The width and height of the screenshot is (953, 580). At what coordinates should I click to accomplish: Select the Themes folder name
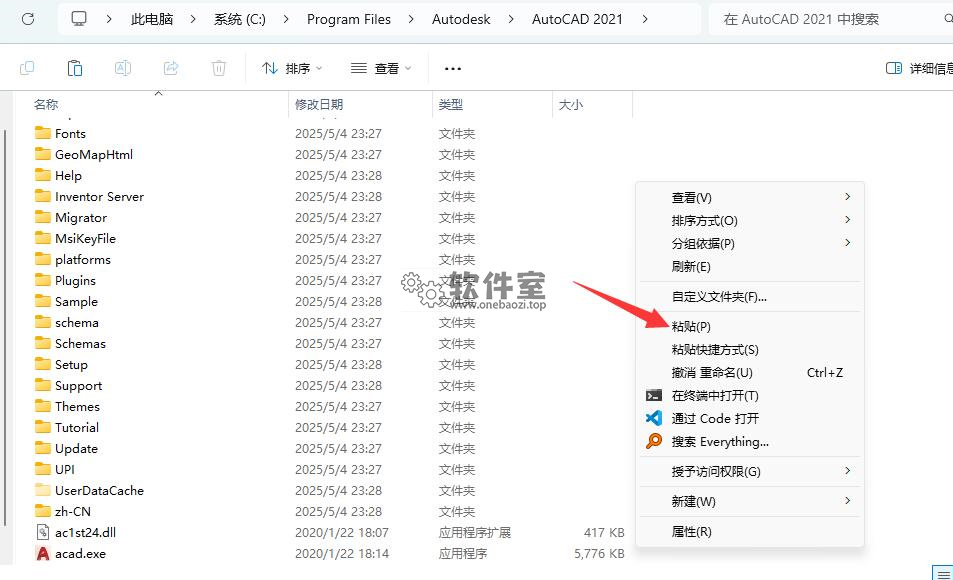click(x=77, y=406)
